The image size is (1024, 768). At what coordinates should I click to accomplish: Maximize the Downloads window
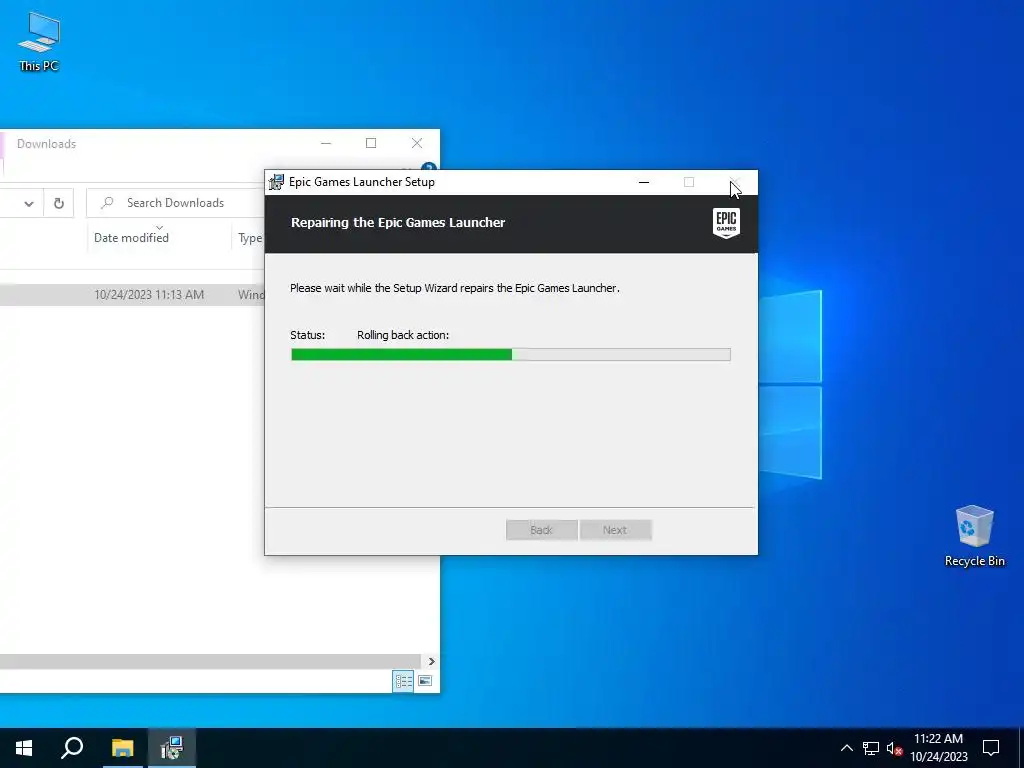tap(371, 143)
